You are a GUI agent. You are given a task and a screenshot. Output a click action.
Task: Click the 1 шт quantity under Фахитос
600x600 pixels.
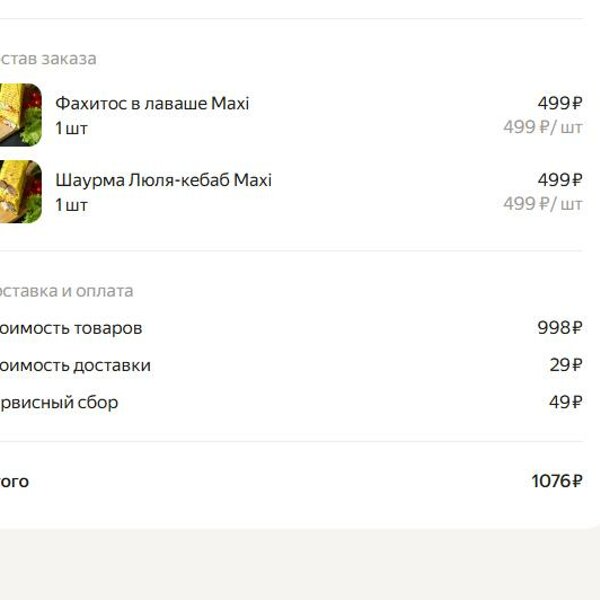coord(72,128)
